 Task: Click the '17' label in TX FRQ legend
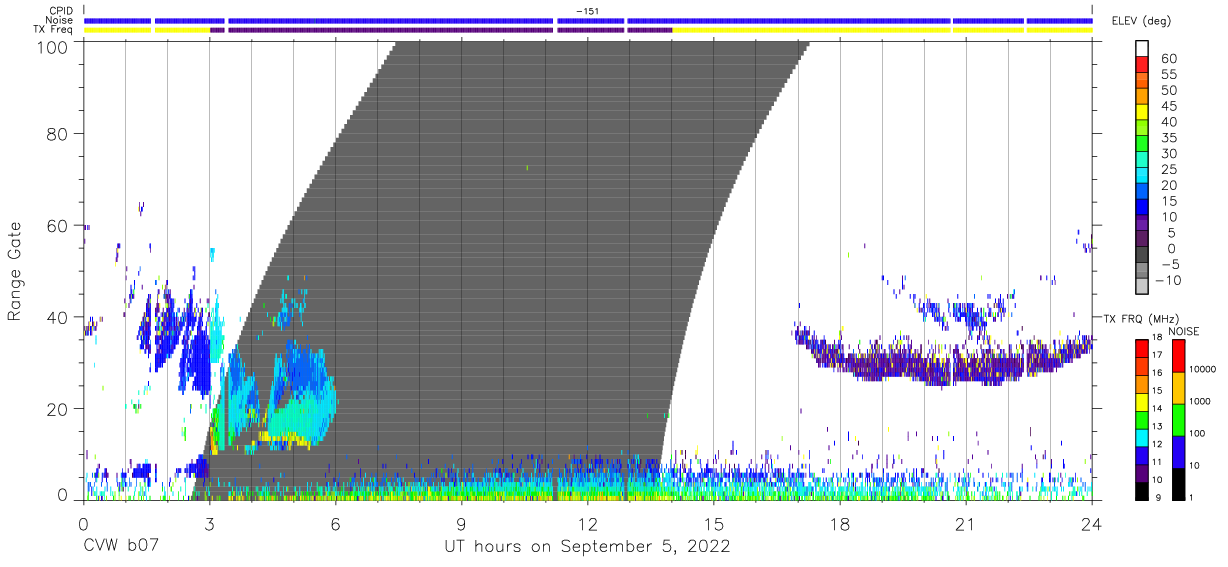tap(1159, 356)
